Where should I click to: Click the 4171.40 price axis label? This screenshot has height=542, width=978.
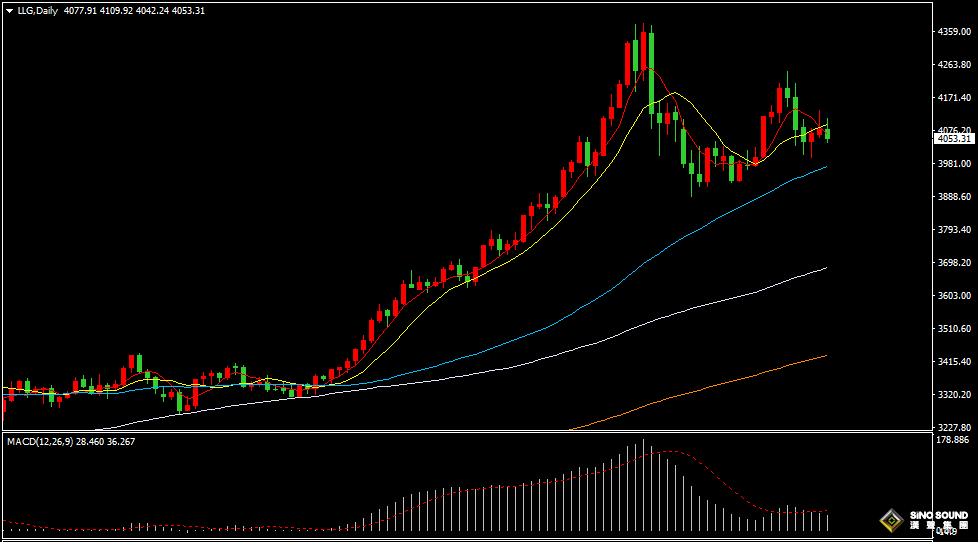pyautogui.click(x=955, y=97)
